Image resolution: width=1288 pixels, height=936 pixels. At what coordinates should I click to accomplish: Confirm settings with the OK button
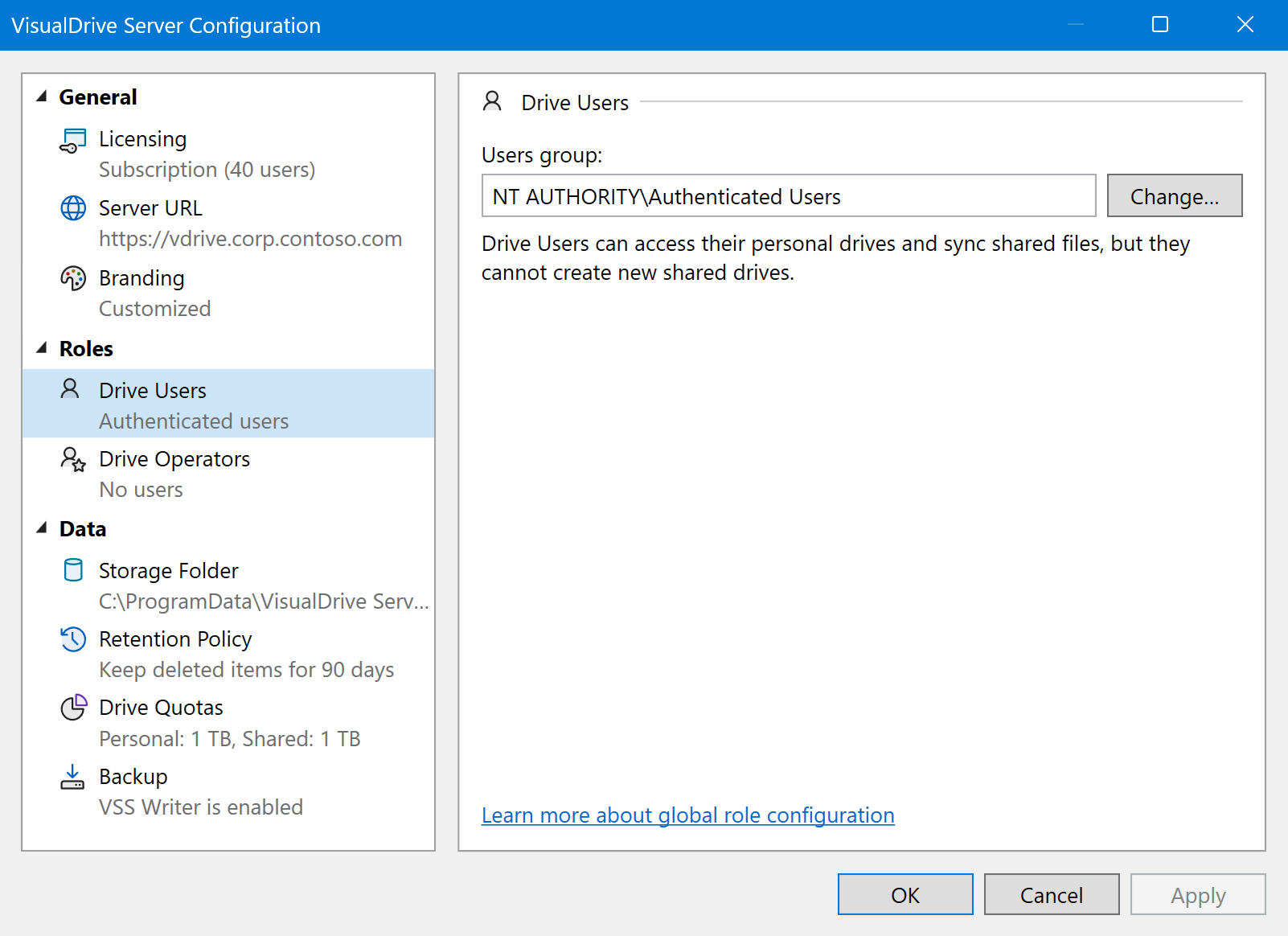[x=904, y=895]
